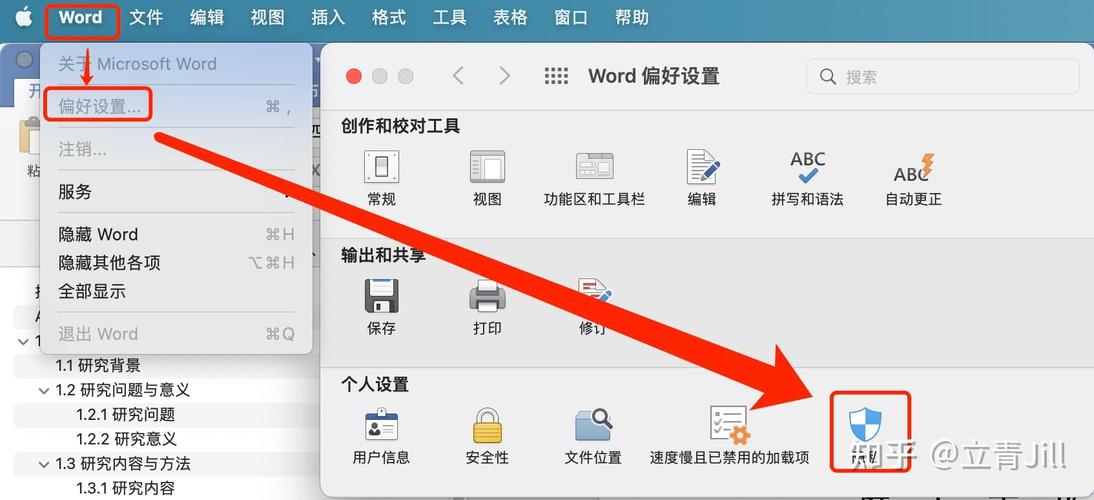Open the Word menu in menu bar
Viewport: 1094px width, 500px height.
click(81, 18)
